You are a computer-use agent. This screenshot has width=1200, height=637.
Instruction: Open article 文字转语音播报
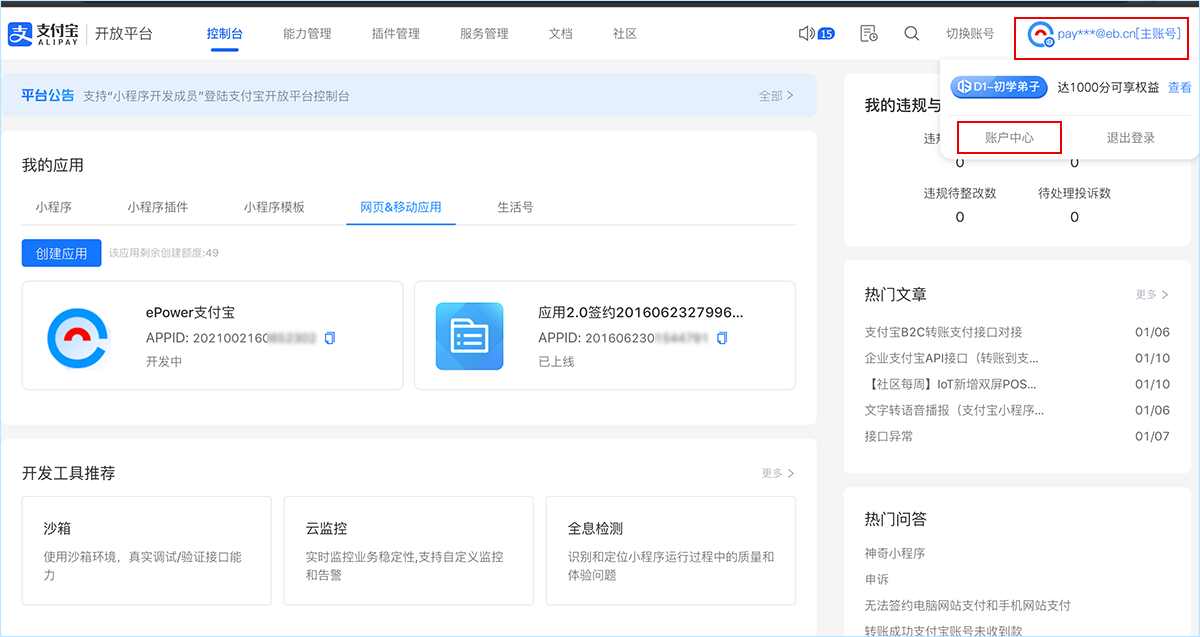pos(955,410)
